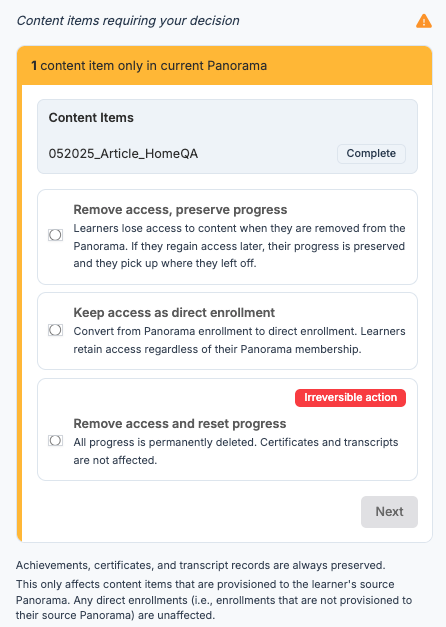
Task: Click the Next button
Action: 389,512
